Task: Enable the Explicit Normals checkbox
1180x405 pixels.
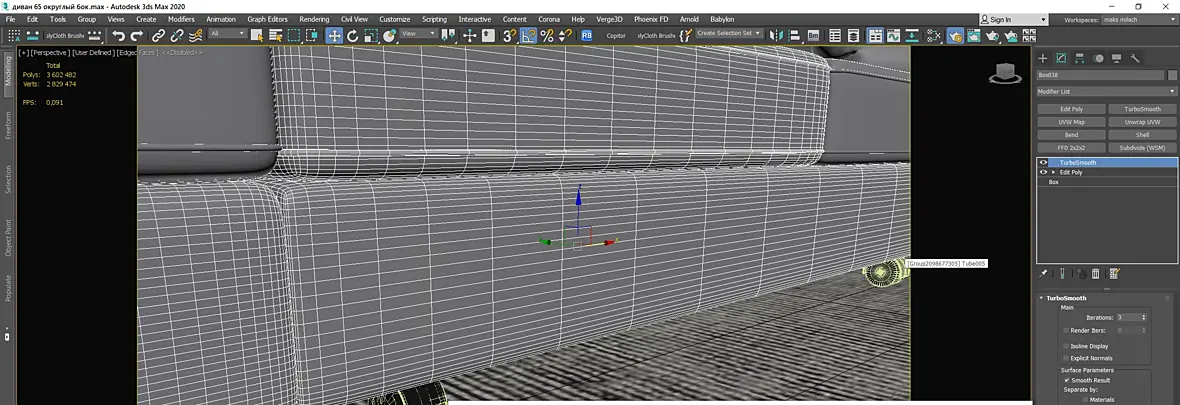Action: (1066, 358)
